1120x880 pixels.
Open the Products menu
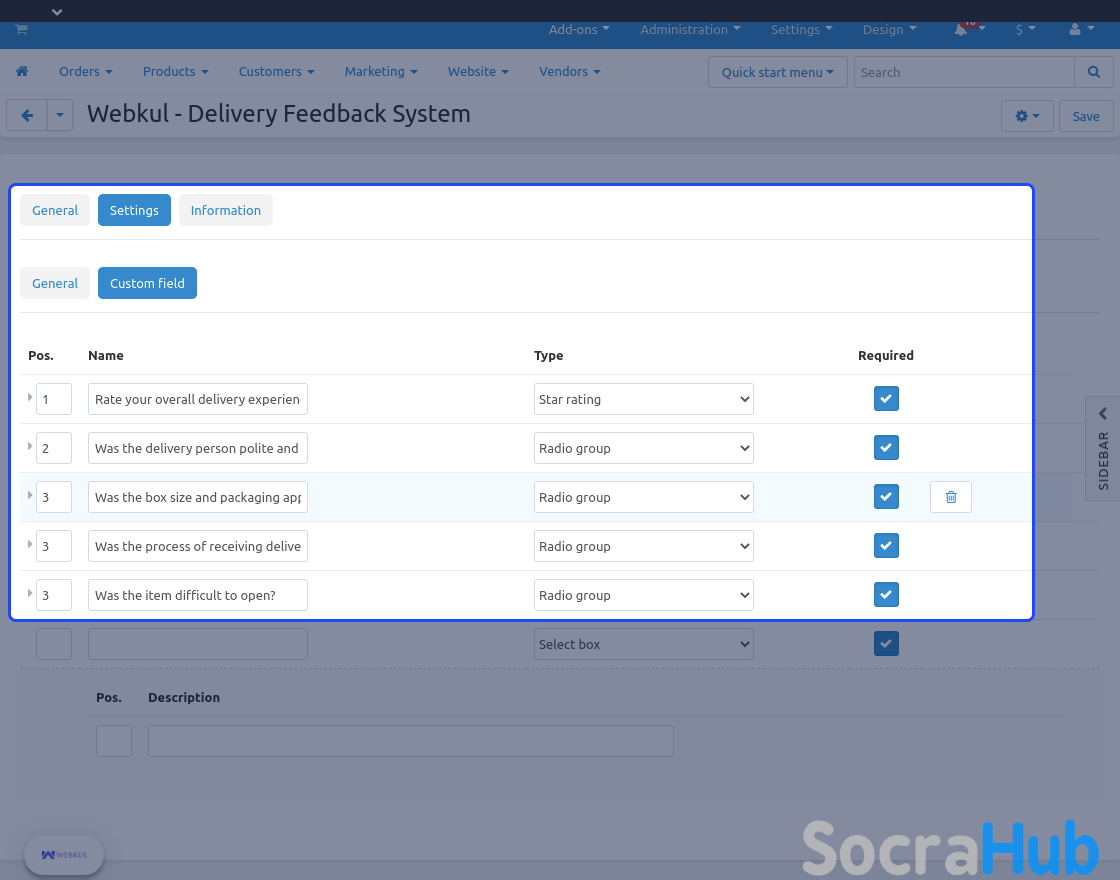(x=176, y=71)
